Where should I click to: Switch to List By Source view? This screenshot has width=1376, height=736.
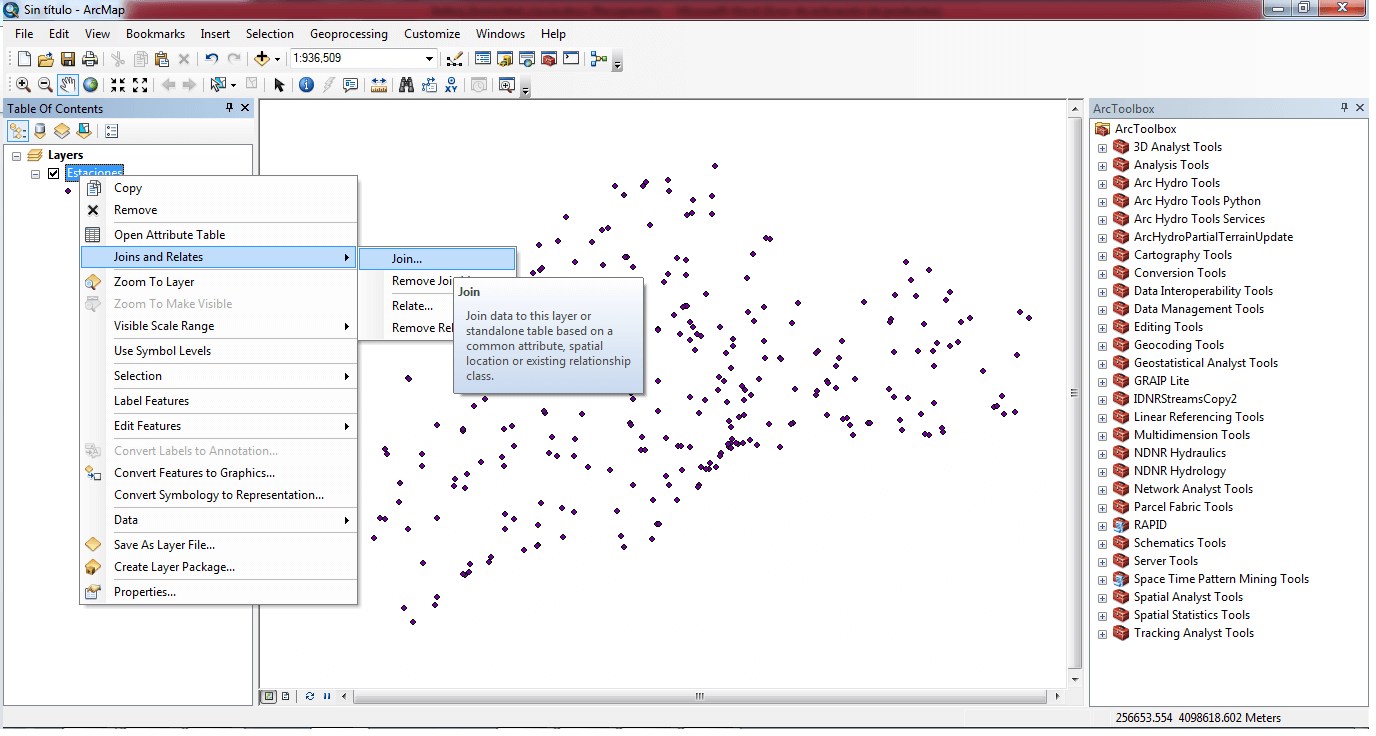tap(40, 131)
